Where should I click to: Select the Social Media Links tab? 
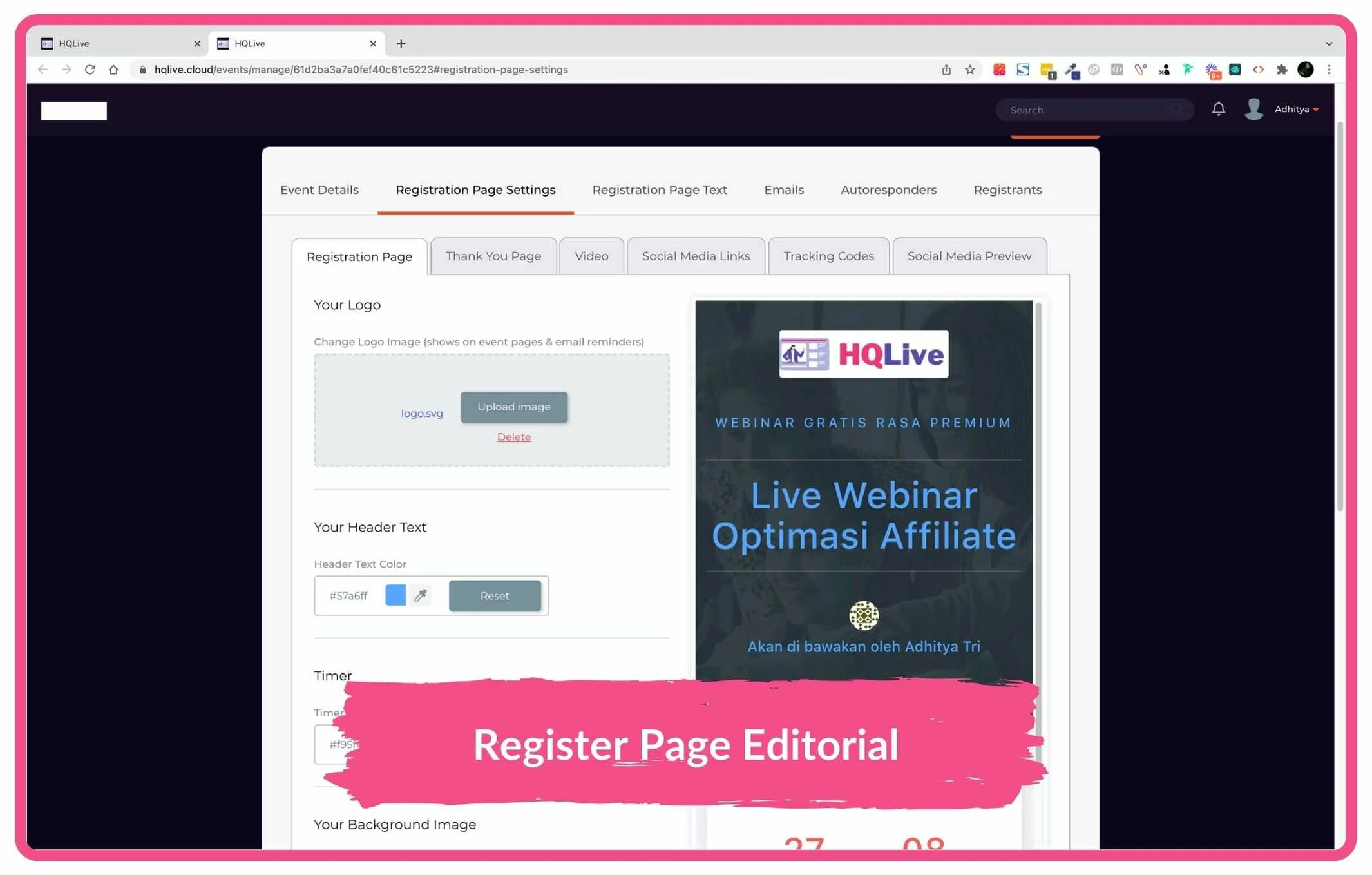point(696,256)
